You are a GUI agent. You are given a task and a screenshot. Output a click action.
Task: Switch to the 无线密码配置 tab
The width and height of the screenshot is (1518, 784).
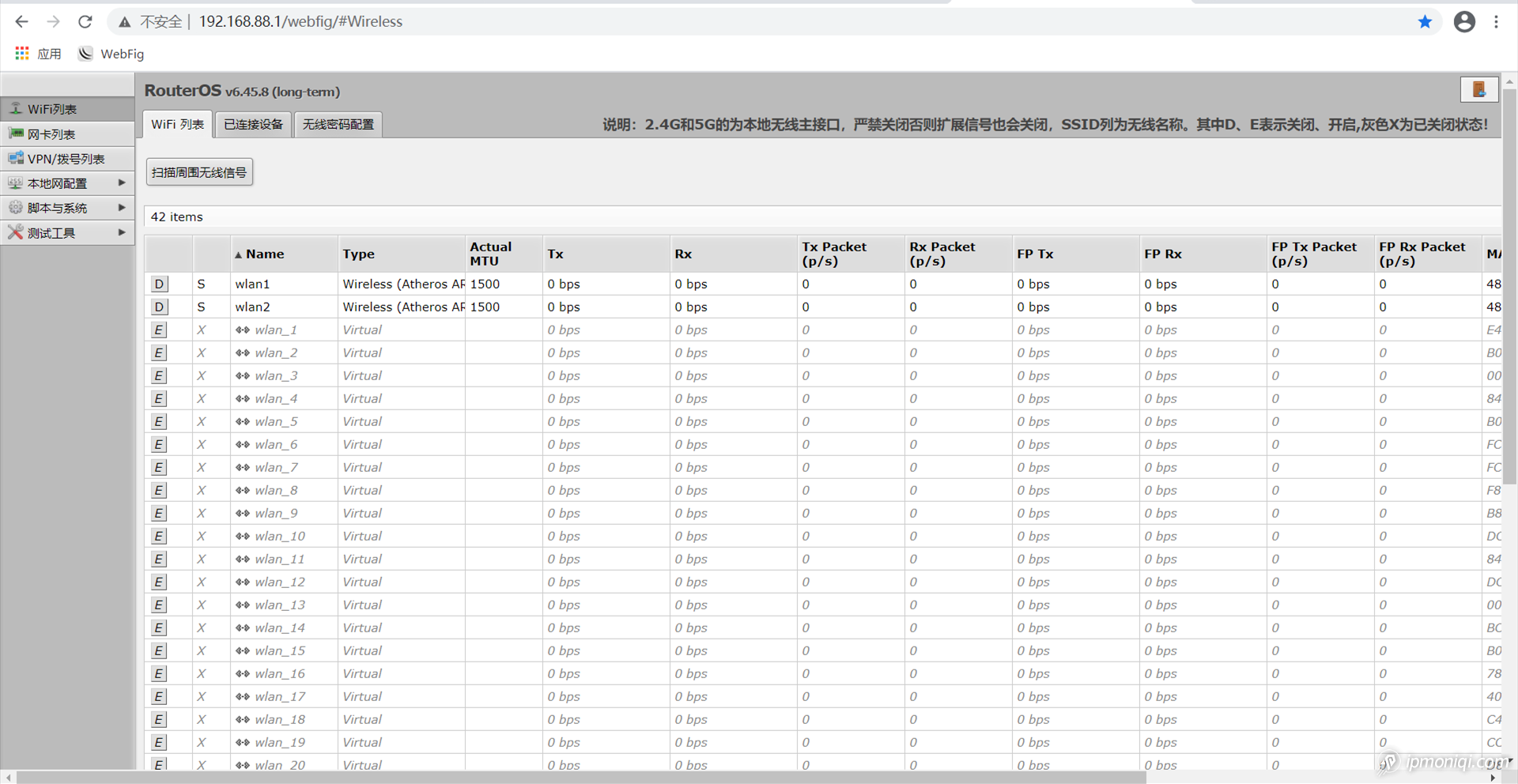coord(338,125)
